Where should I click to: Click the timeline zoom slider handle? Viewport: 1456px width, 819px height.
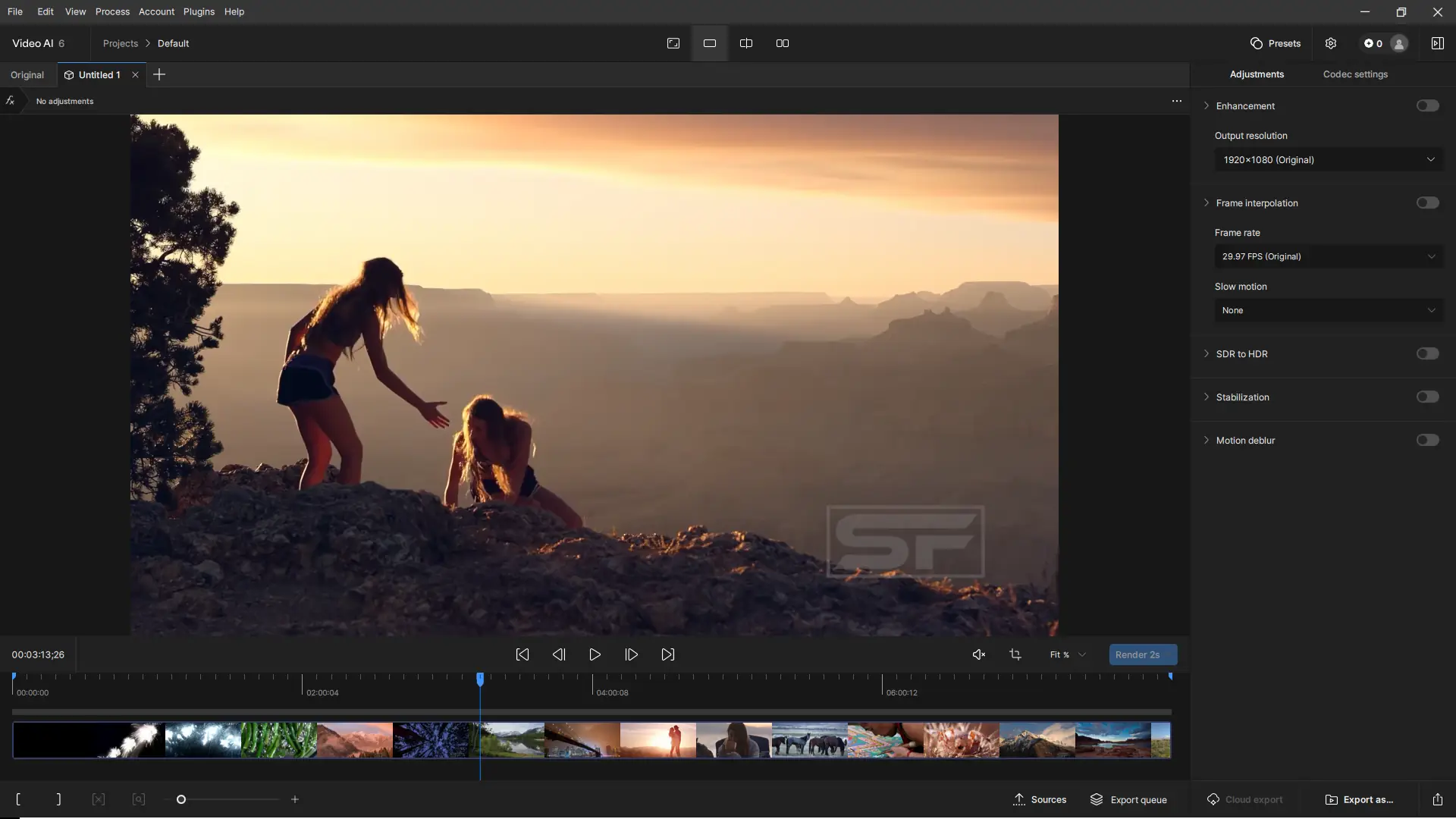tap(181, 799)
